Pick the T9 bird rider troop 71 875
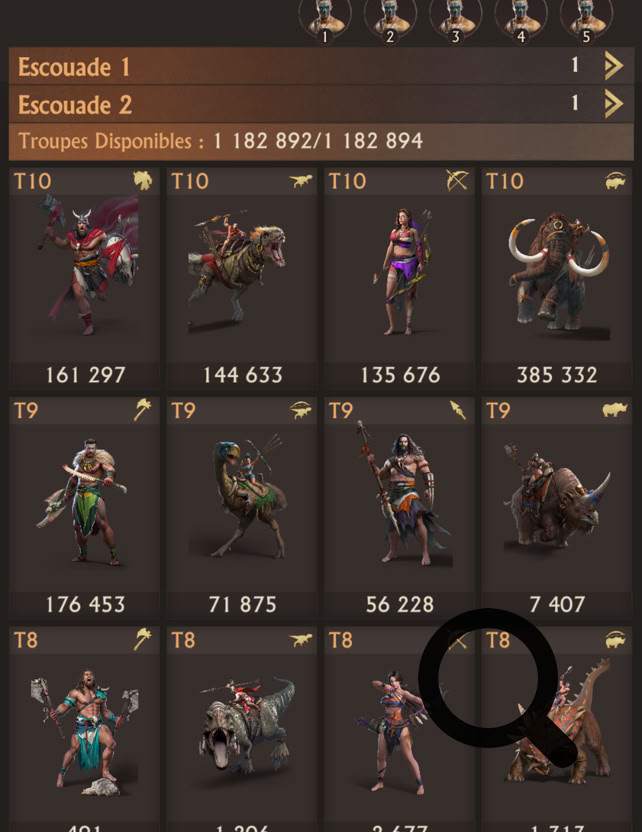642x832 pixels. point(242,508)
